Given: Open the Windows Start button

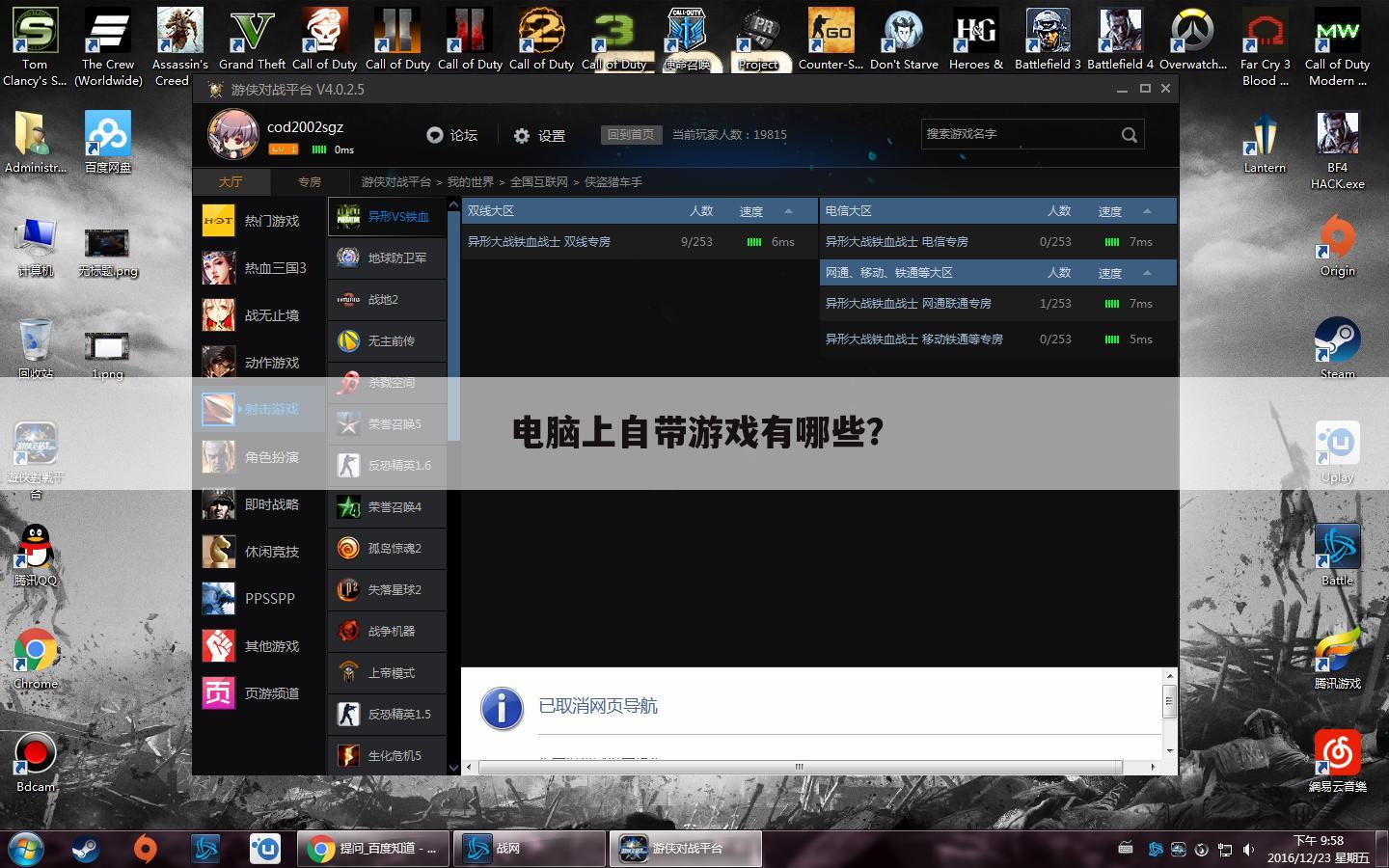Looking at the screenshot, I should tap(26, 849).
